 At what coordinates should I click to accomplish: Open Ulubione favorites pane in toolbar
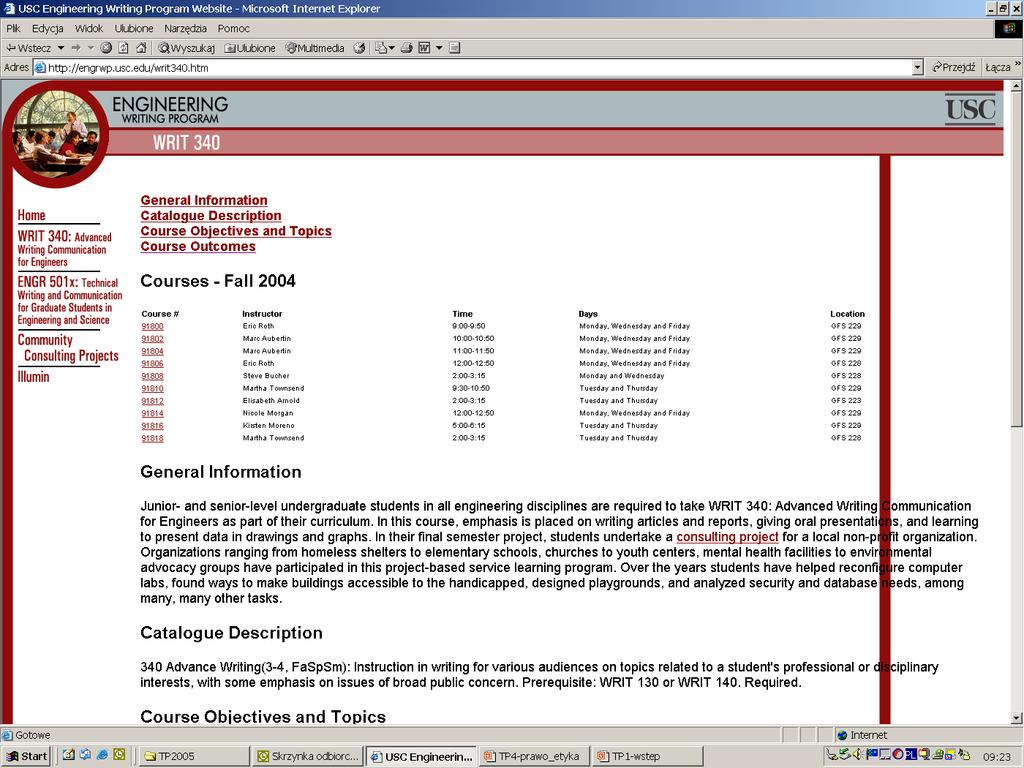pos(249,48)
